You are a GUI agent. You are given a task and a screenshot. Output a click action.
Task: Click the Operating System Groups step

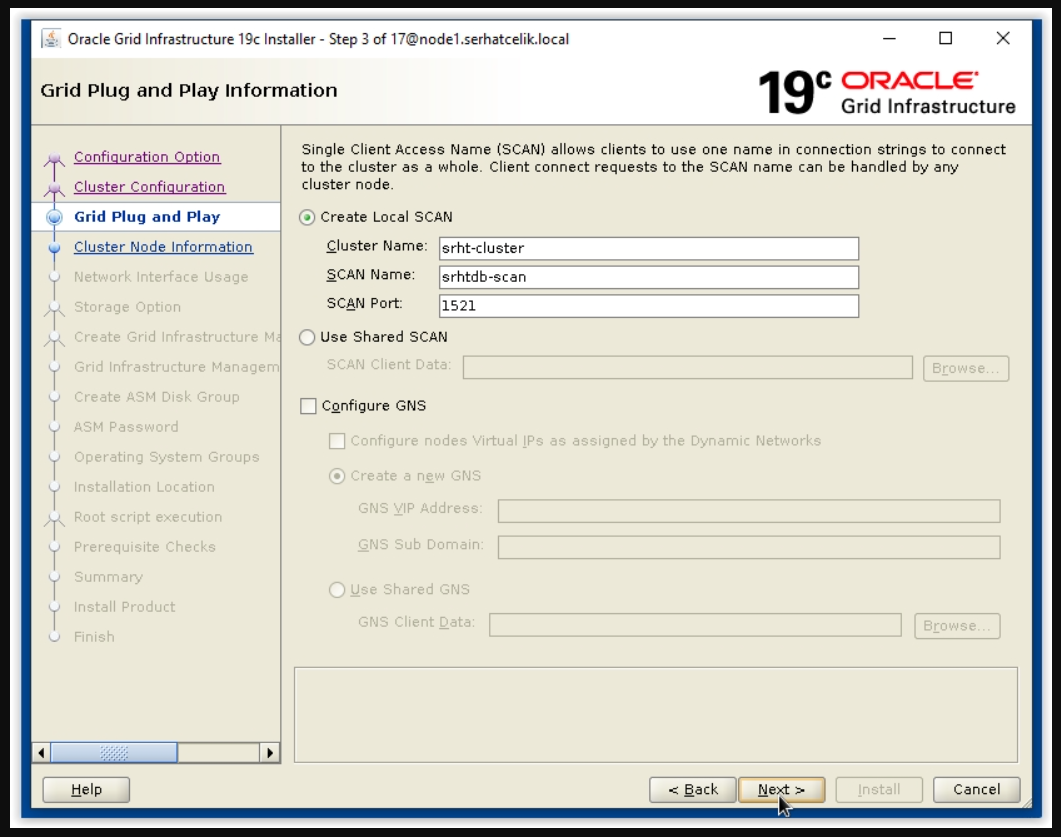tap(166, 457)
